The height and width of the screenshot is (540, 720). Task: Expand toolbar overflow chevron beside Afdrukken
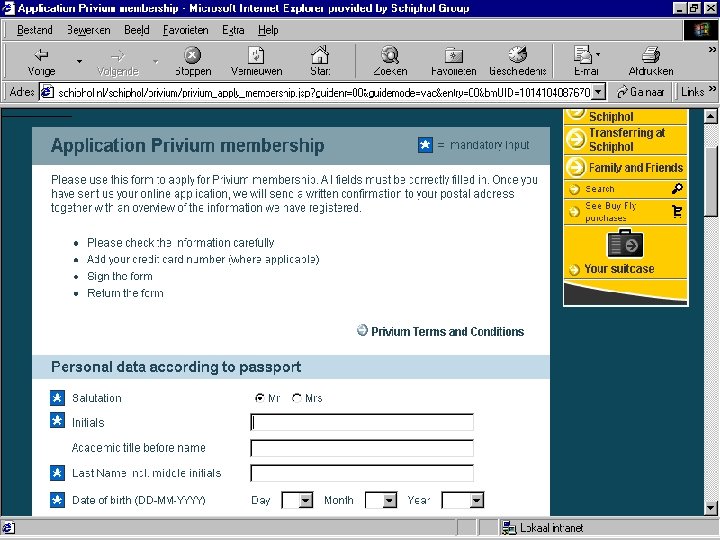point(712,50)
